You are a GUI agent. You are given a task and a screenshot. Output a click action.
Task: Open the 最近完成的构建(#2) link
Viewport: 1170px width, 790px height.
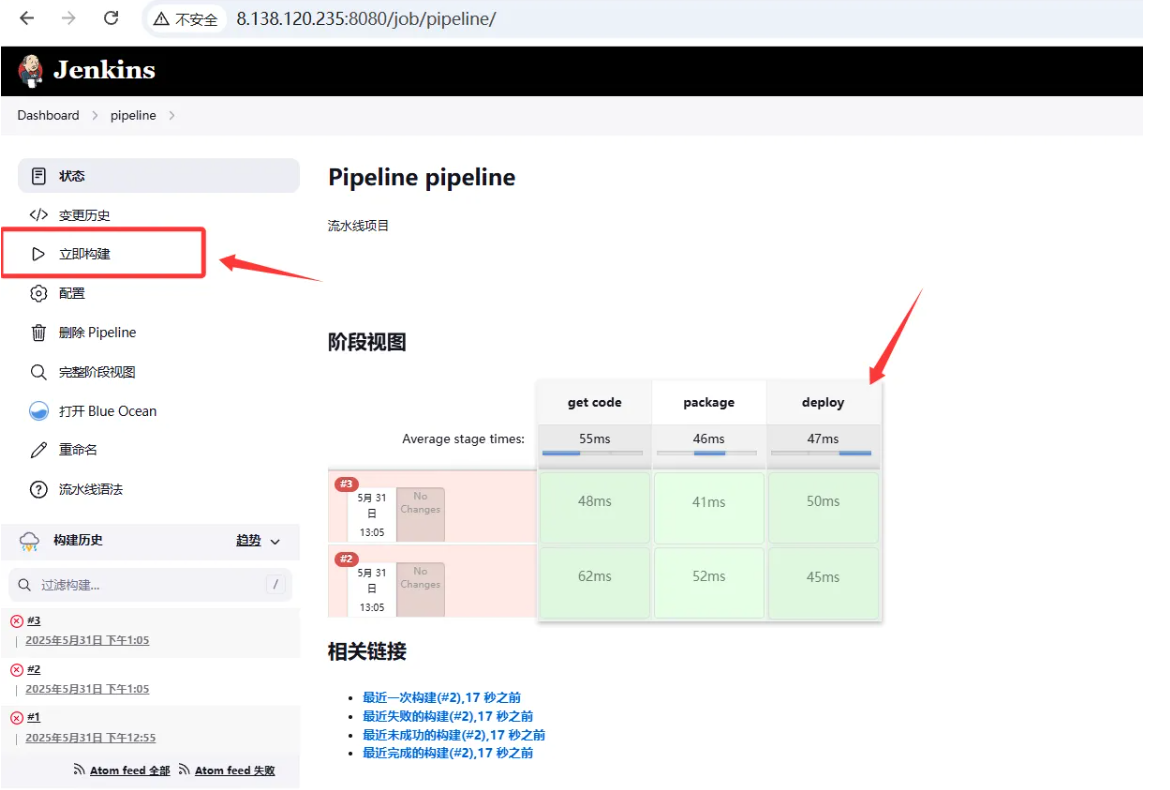tap(448, 753)
